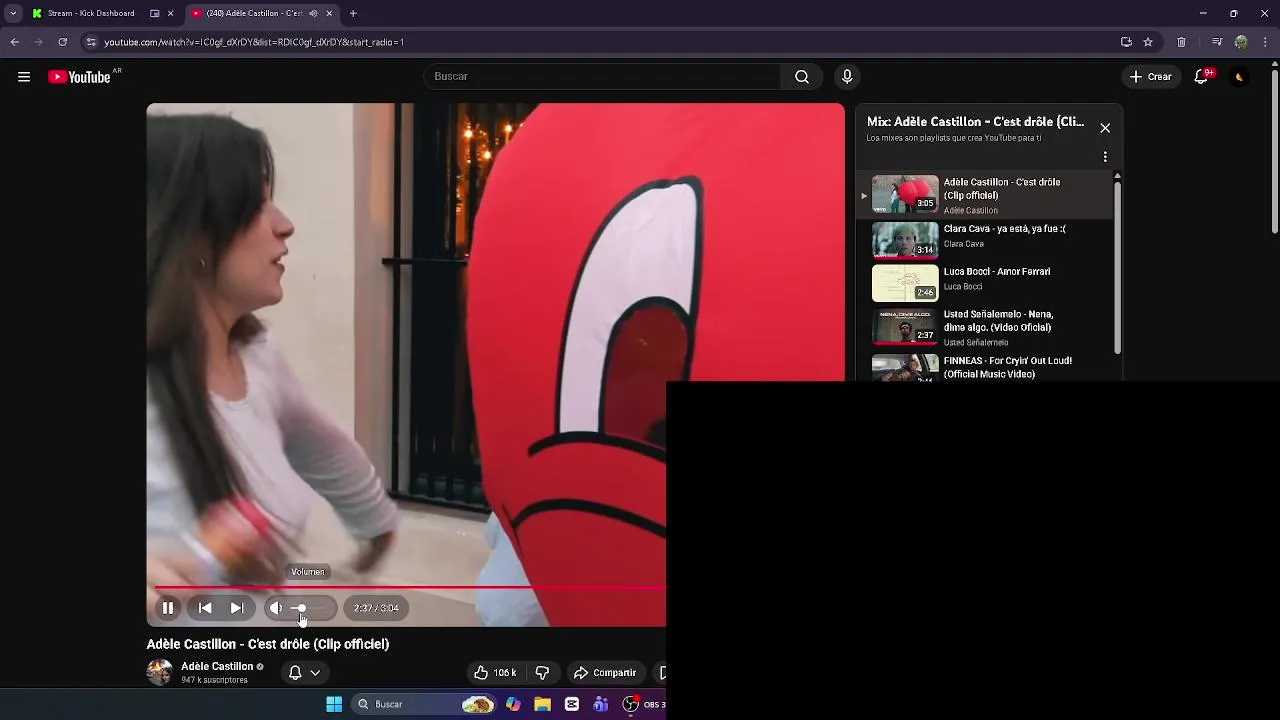Screen dimensions: 1280x720
Task: Start voice search with the microphone
Action: (x=847, y=77)
